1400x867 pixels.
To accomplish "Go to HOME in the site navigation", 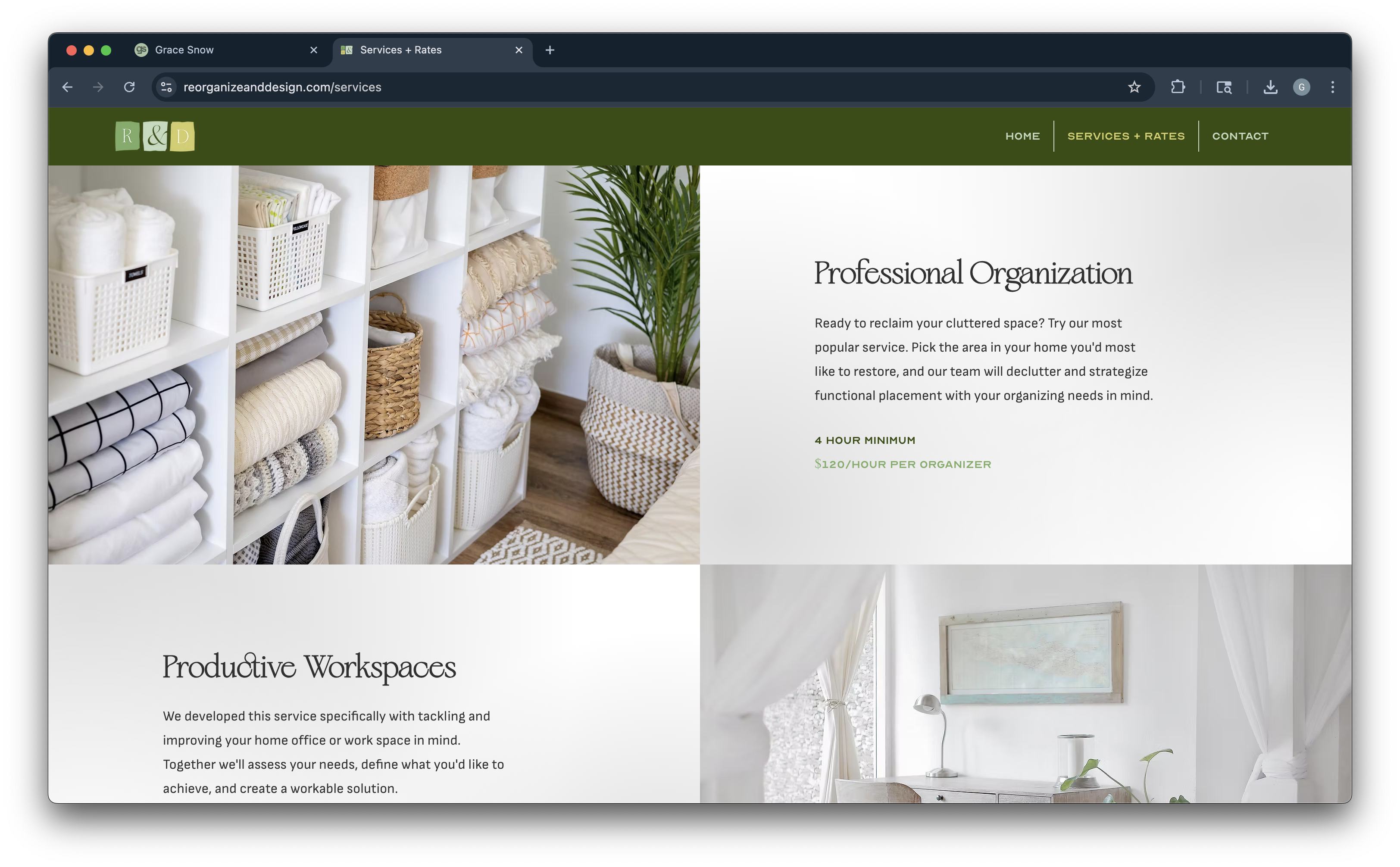I will click(1022, 137).
